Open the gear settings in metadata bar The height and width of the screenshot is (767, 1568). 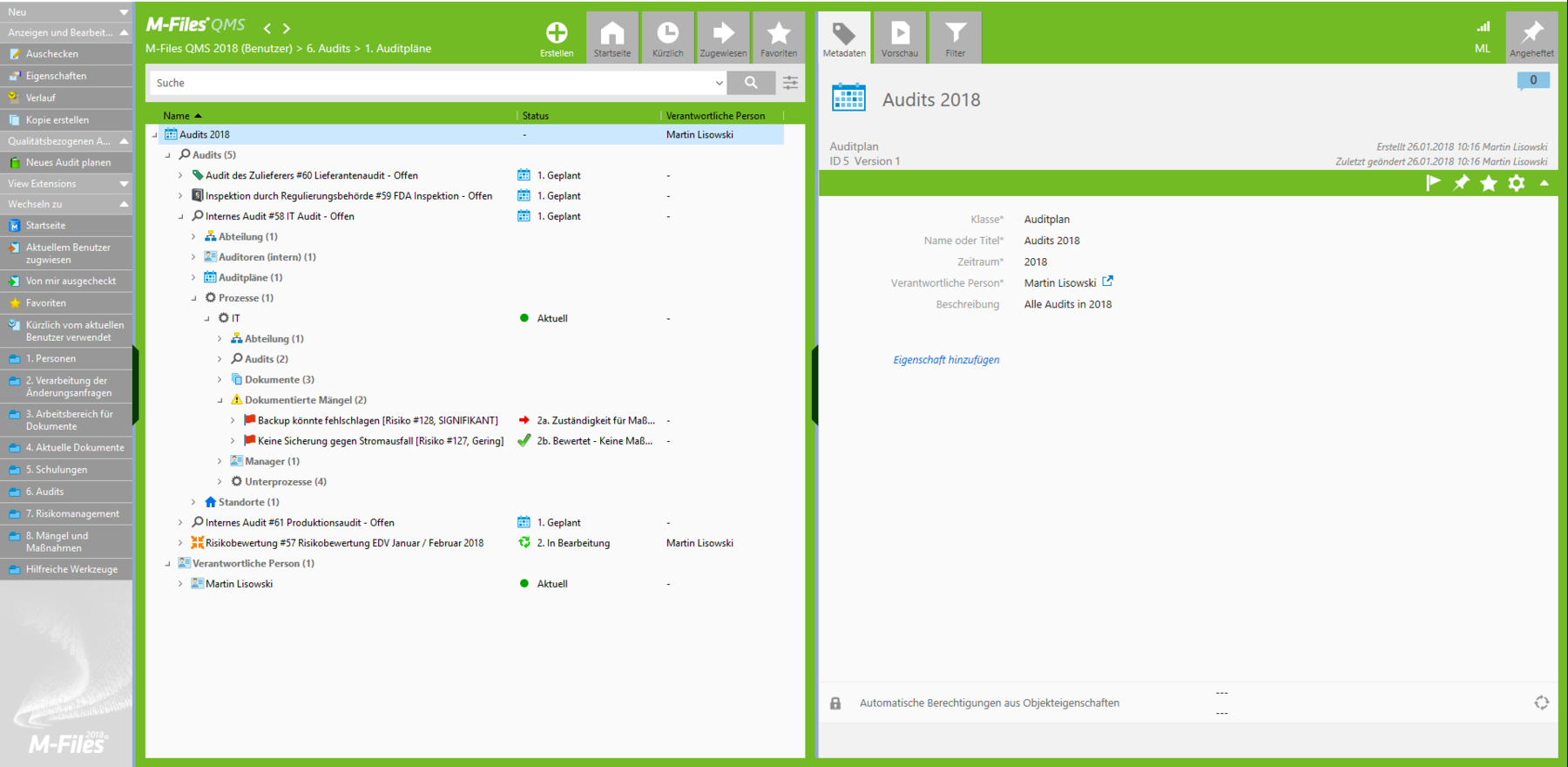(x=1517, y=183)
